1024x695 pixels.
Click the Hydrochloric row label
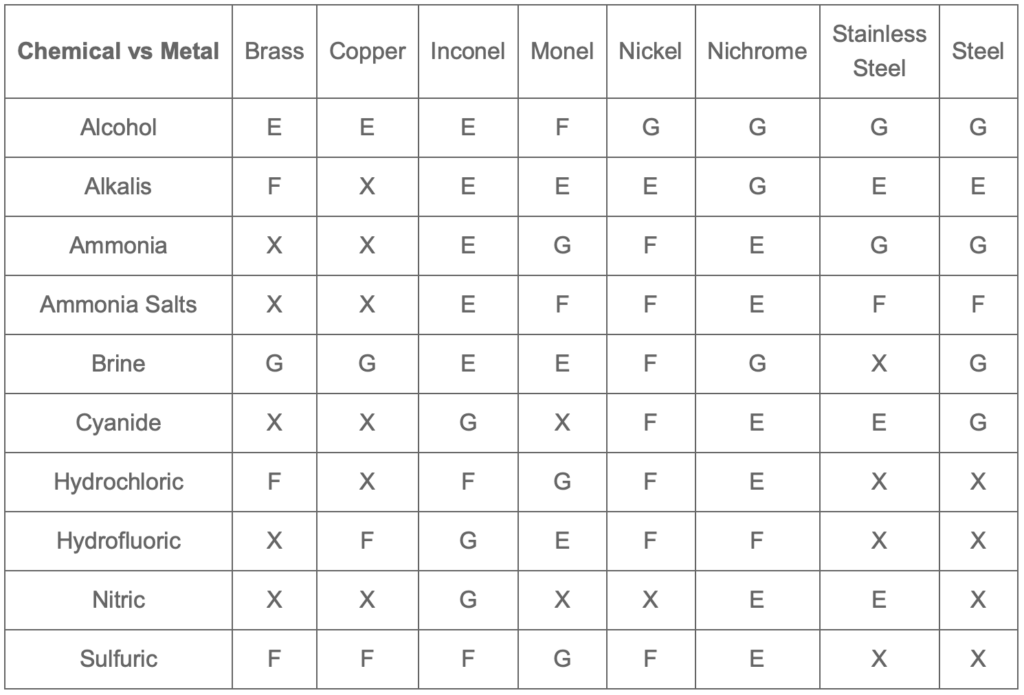pos(118,482)
